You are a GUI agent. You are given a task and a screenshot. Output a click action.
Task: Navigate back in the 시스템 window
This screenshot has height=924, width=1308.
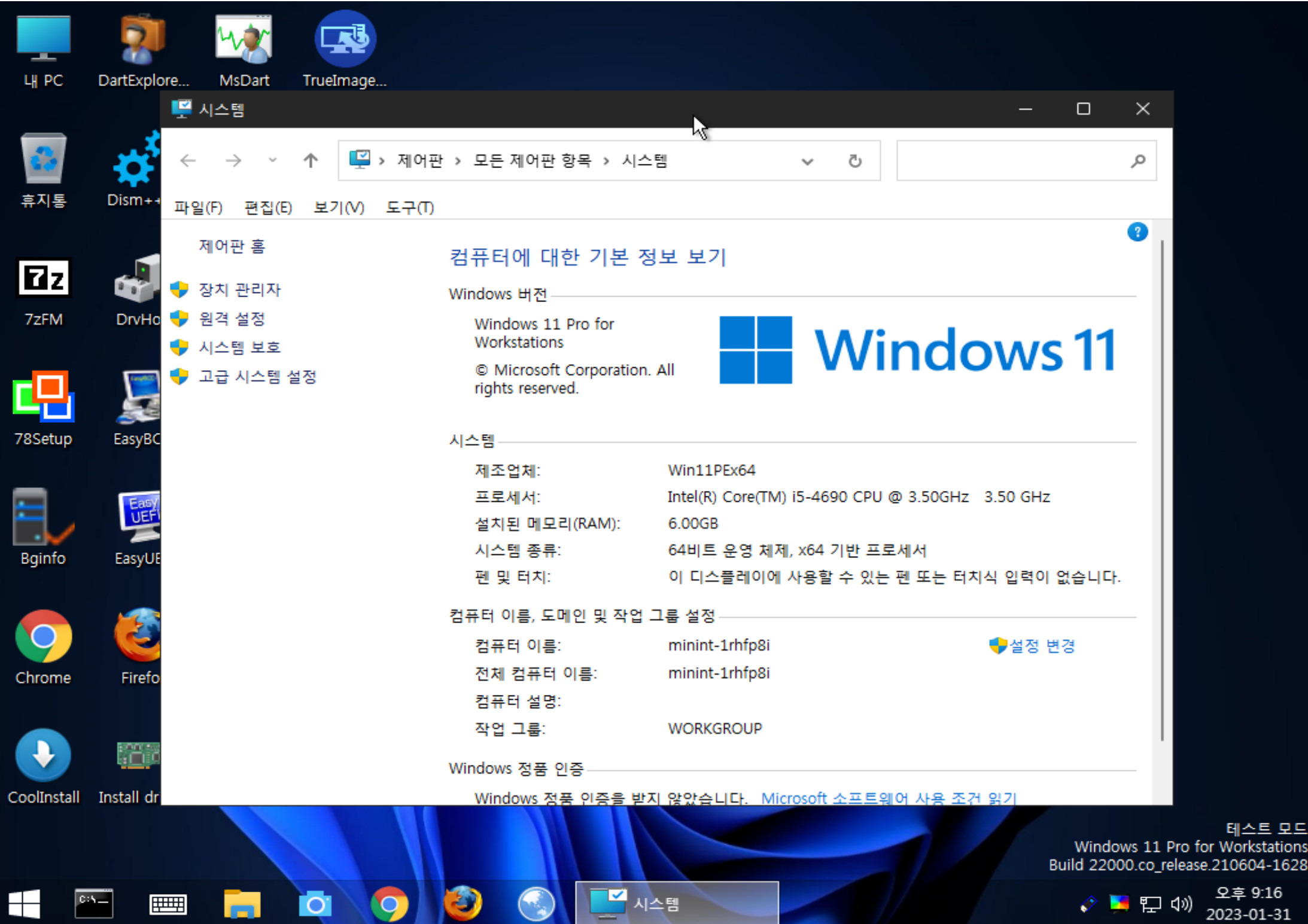pyautogui.click(x=188, y=160)
